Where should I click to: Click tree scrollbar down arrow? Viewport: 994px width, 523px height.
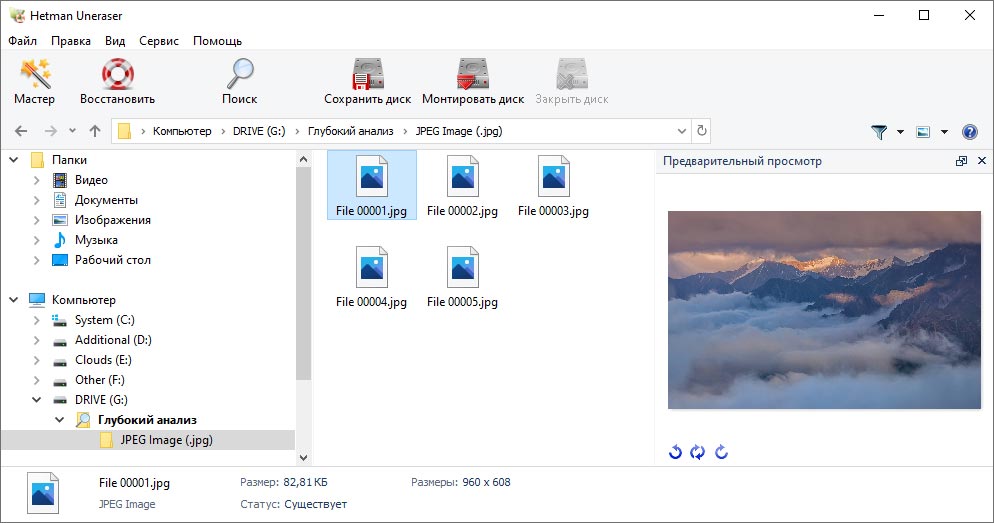(303, 458)
